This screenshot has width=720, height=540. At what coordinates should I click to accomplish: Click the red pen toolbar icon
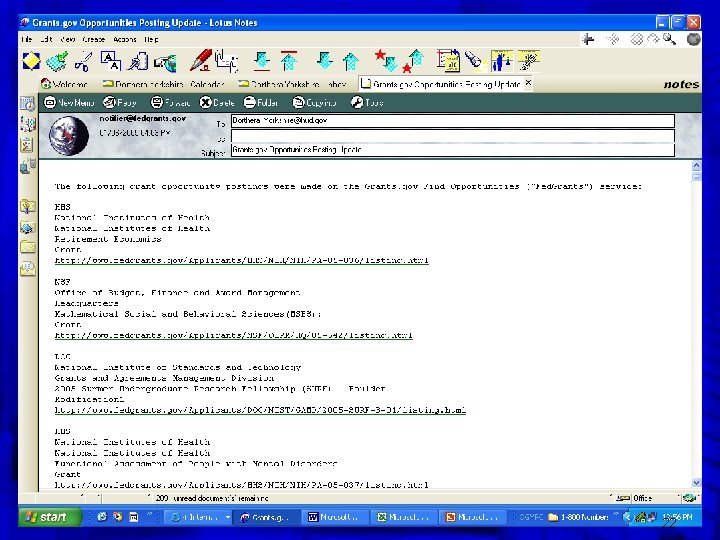point(201,61)
